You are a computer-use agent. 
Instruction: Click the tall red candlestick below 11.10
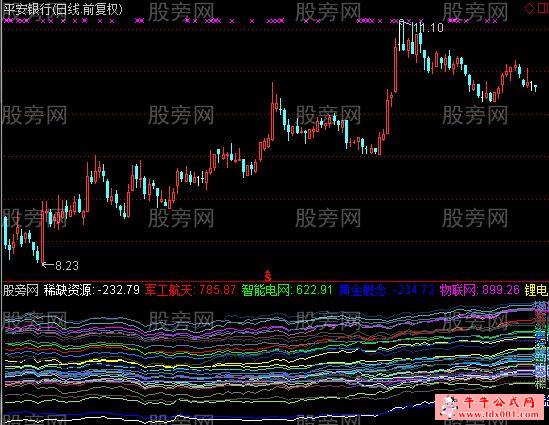pos(396,66)
